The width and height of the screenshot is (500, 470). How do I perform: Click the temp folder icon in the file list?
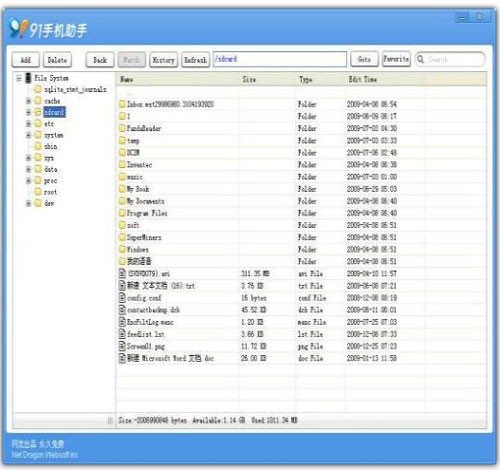[x=122, y=140]
